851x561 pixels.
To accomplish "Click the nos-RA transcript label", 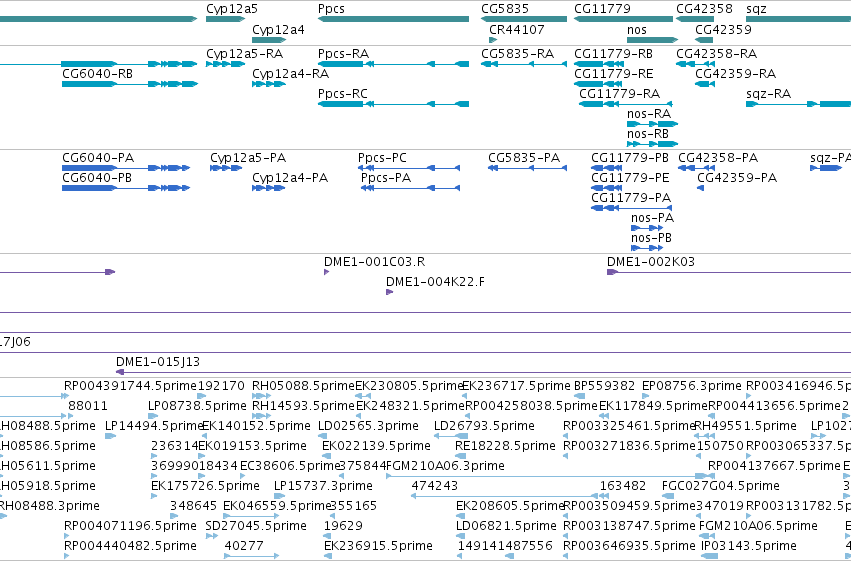I will click(649, 114).
